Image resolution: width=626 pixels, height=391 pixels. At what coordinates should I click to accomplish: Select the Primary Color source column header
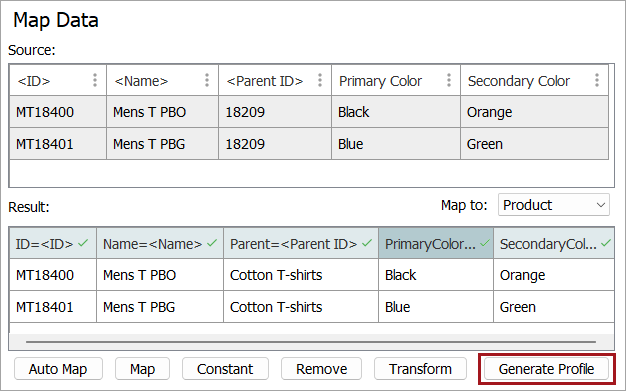click(396, 80)
